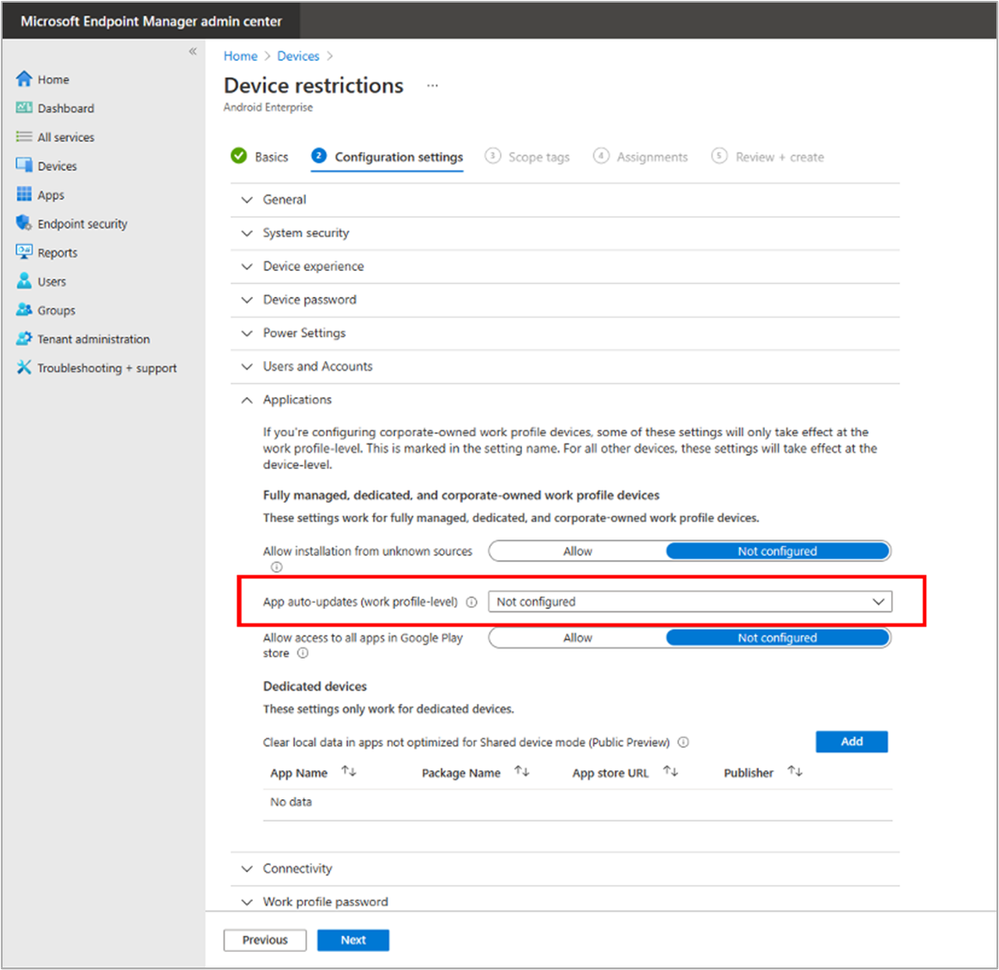Expand the Power Settings section
This screenshot has width=999, height=970.
[565, 333]
